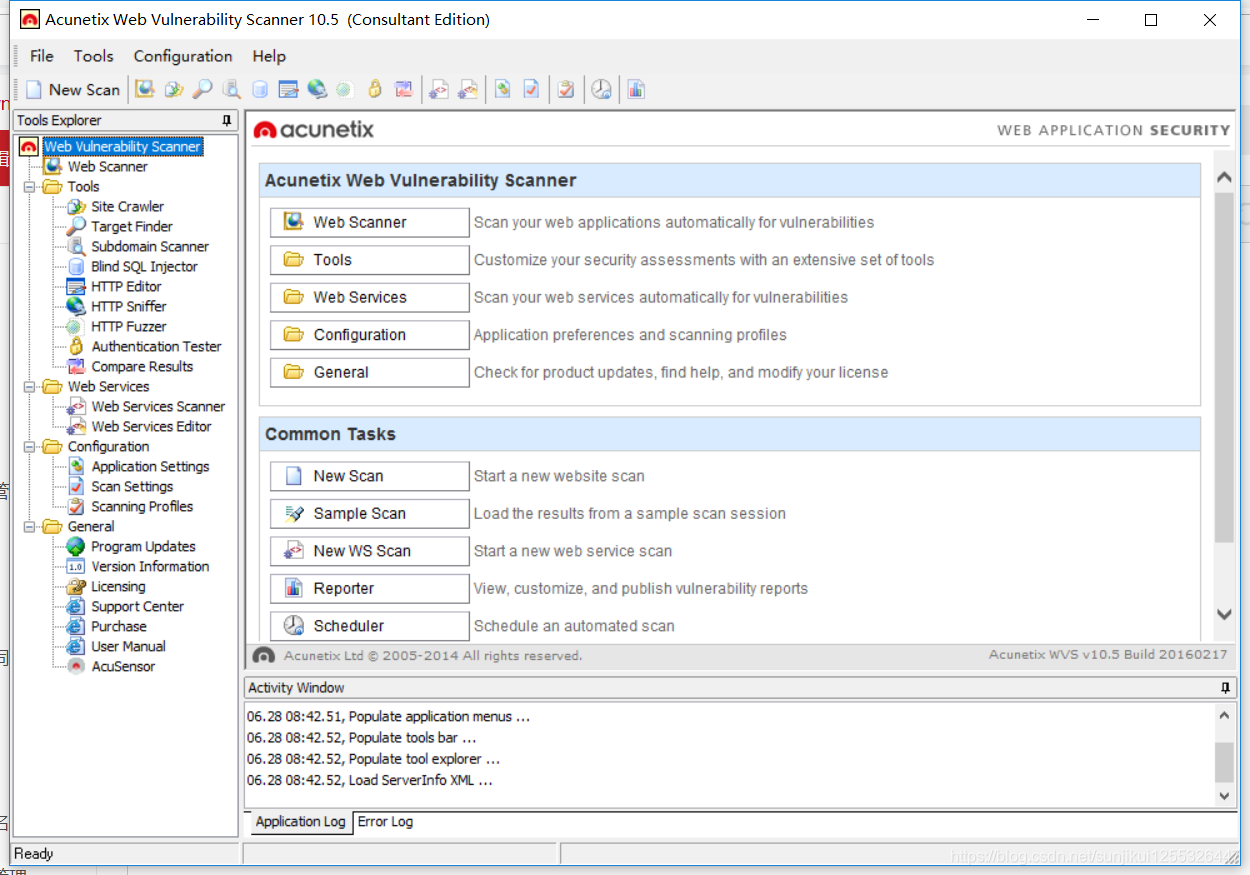Open User Manual in the tree

coord(128,647)
